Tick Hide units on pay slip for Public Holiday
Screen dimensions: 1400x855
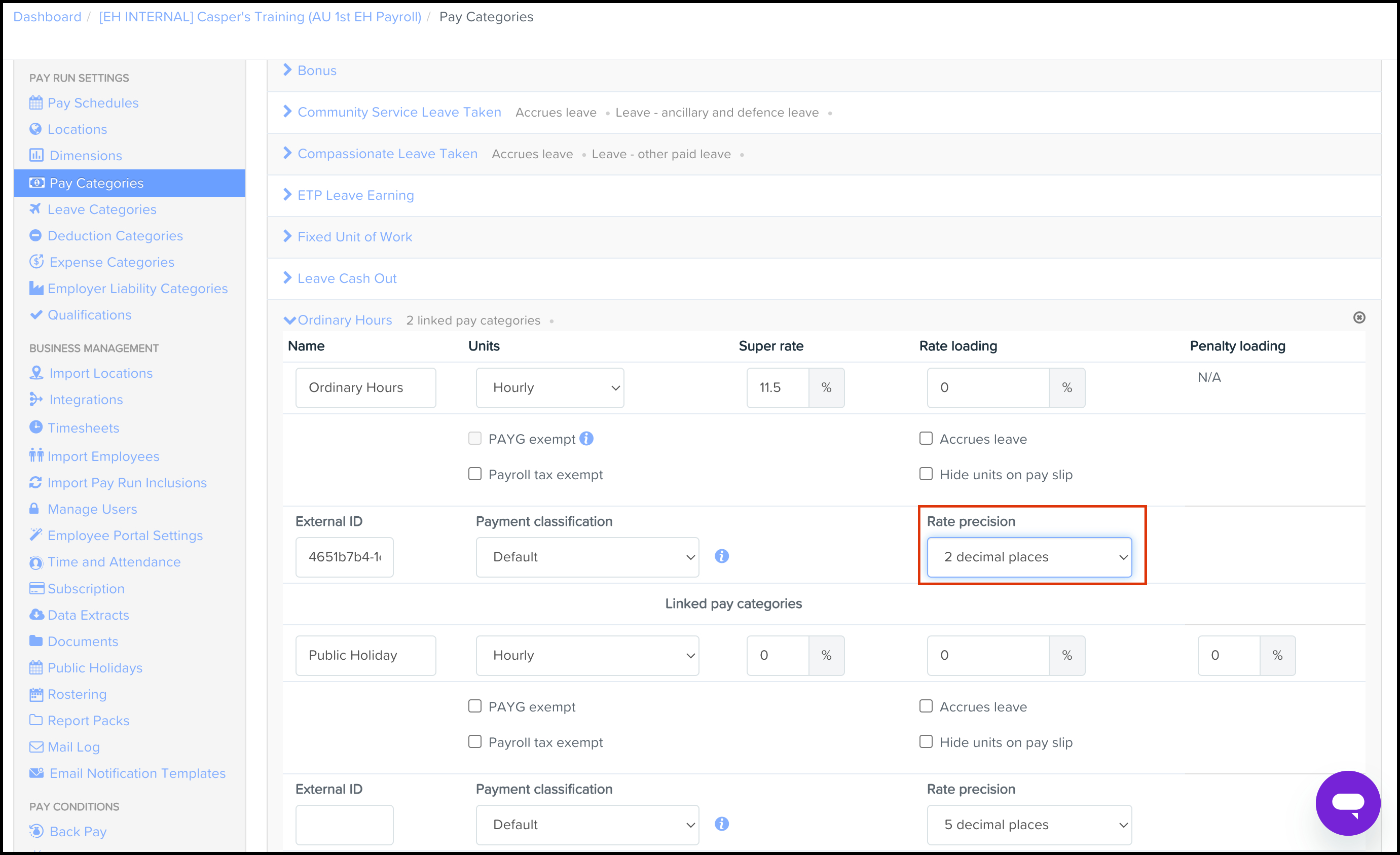(x=926, y=741)
